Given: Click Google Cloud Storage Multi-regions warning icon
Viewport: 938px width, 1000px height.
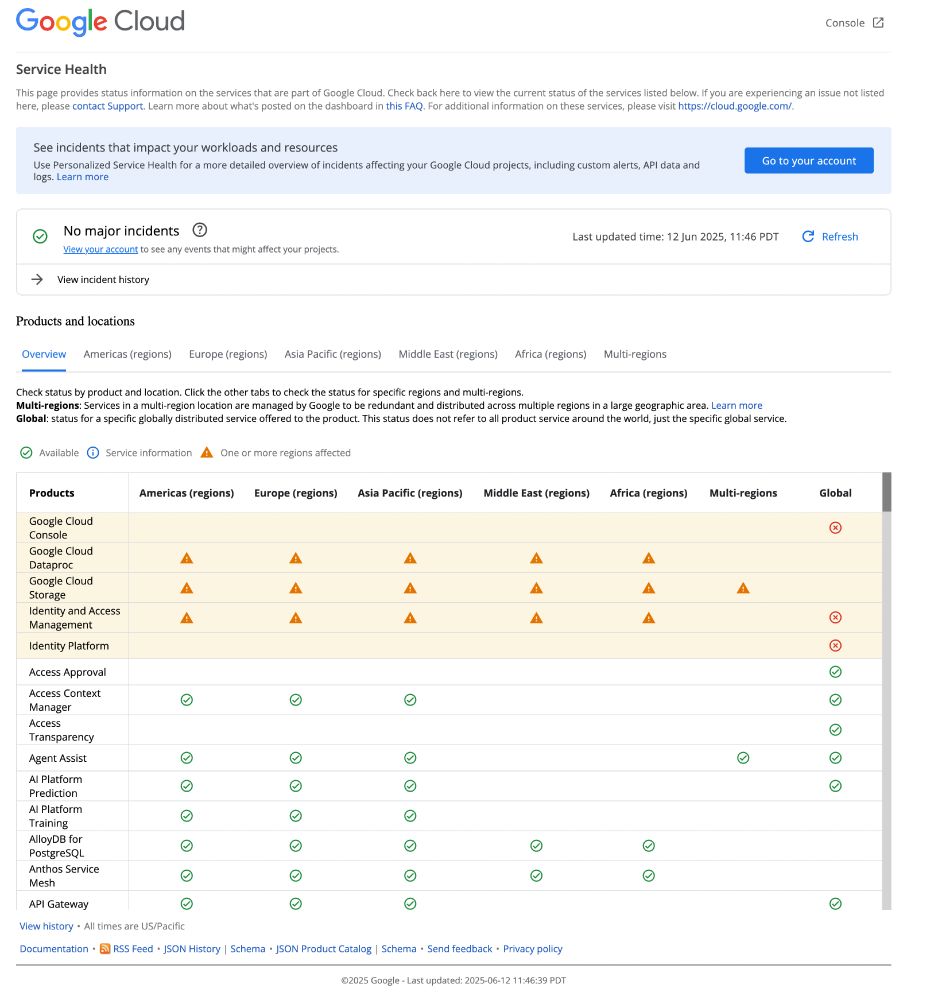Looking at the screenshot, I should pos(743,588).
